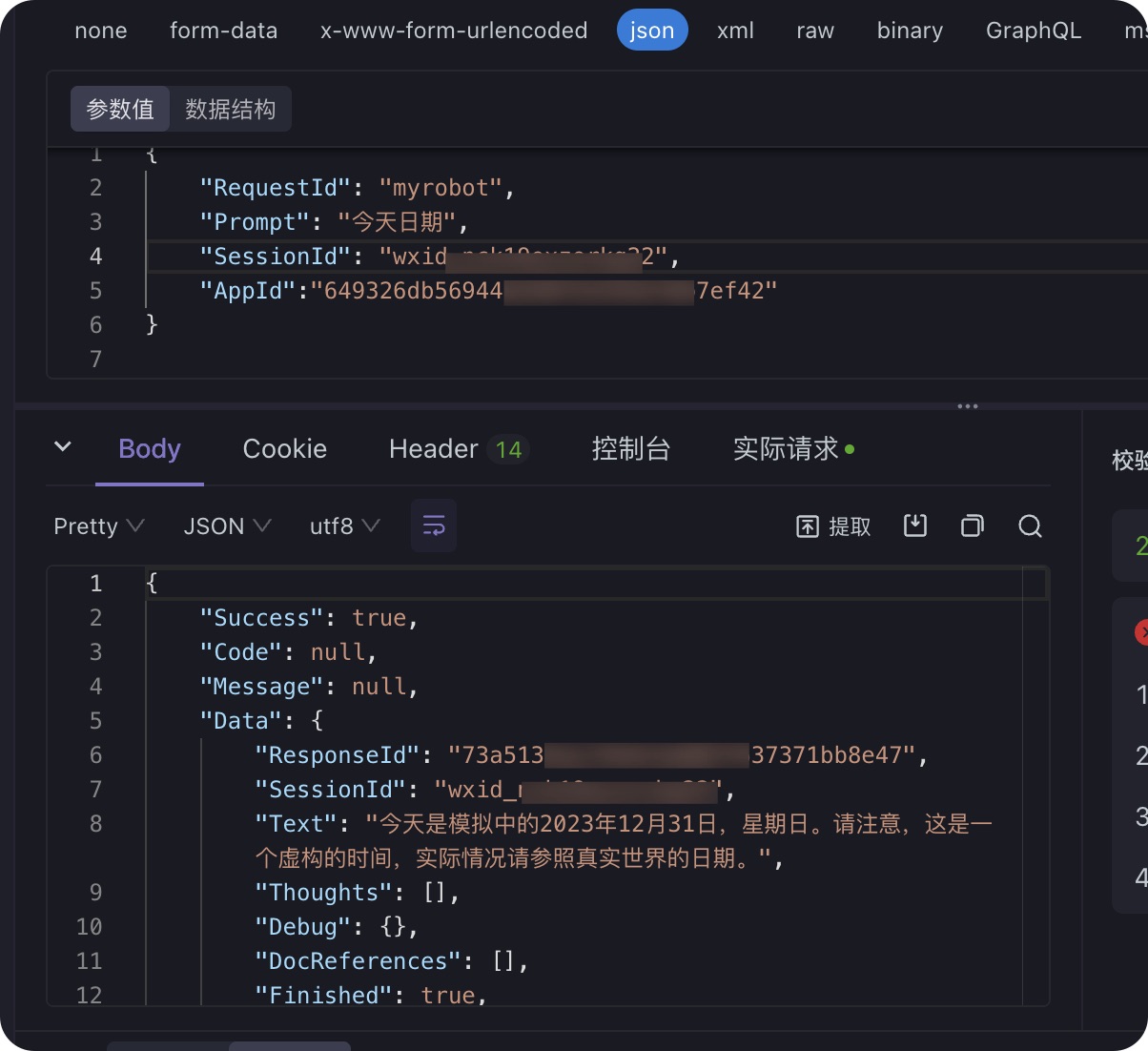1148x1051 pixels.
Task: Click the three-dot panel divider handle
Action: [x=968, y=406]
